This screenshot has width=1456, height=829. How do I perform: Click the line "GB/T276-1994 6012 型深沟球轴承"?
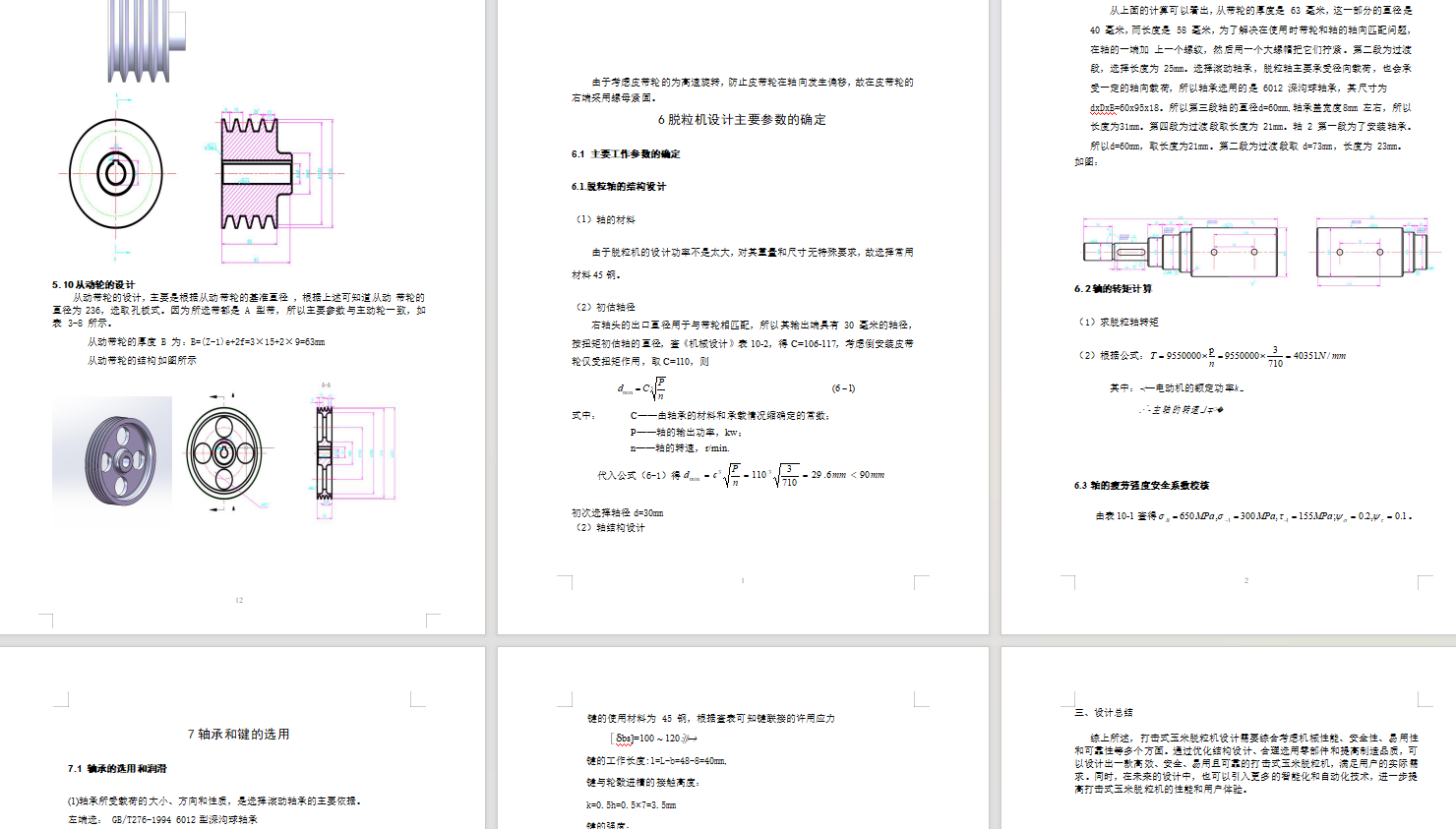tap(184, 819)
